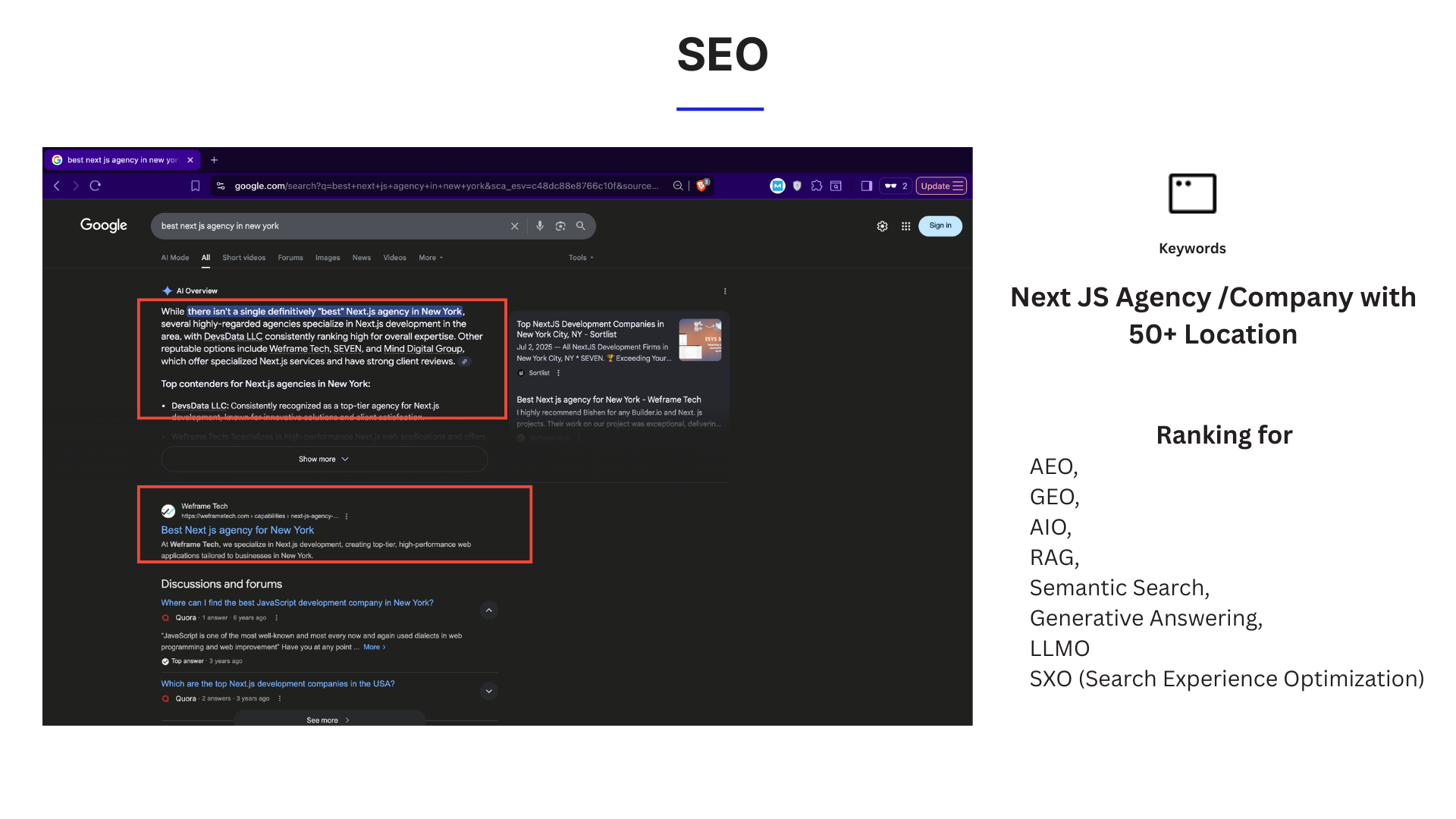Switch to the Images tab
Image resolution: width=1456 pixels, height=819 pixels.
click(x=327, y=258)
